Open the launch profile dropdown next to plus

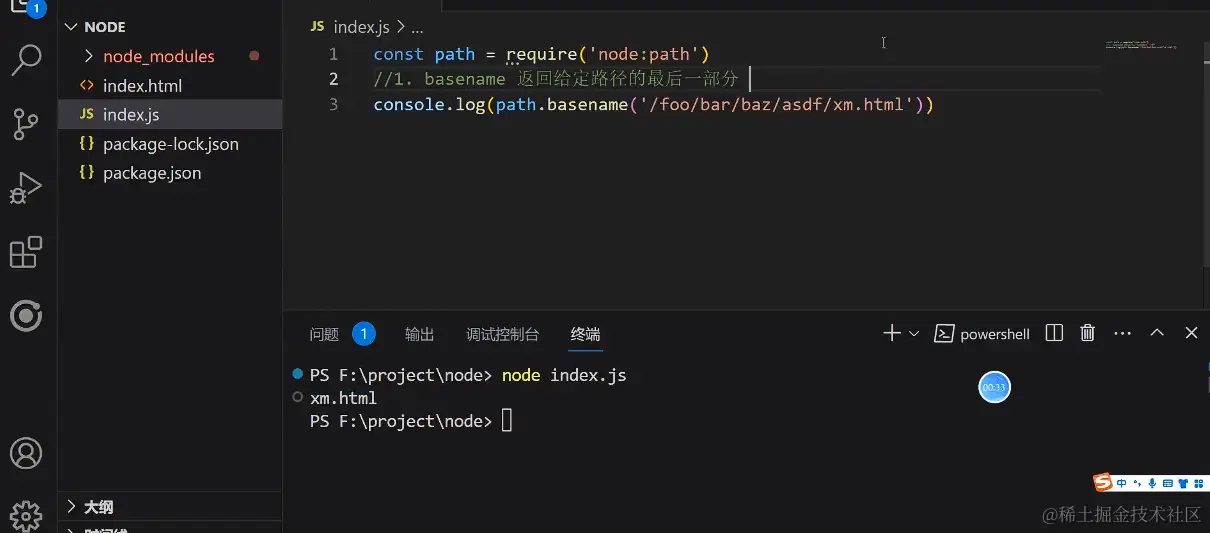(x=913, y=334)
